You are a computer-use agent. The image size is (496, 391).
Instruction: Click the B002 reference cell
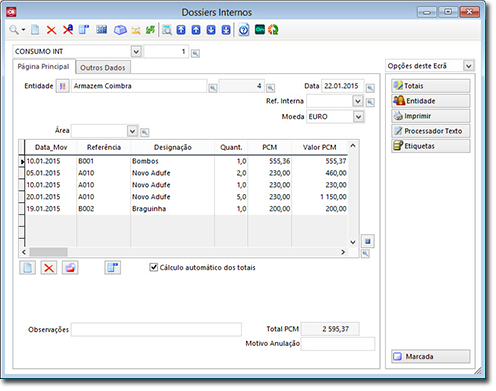(x=103, y=209)
